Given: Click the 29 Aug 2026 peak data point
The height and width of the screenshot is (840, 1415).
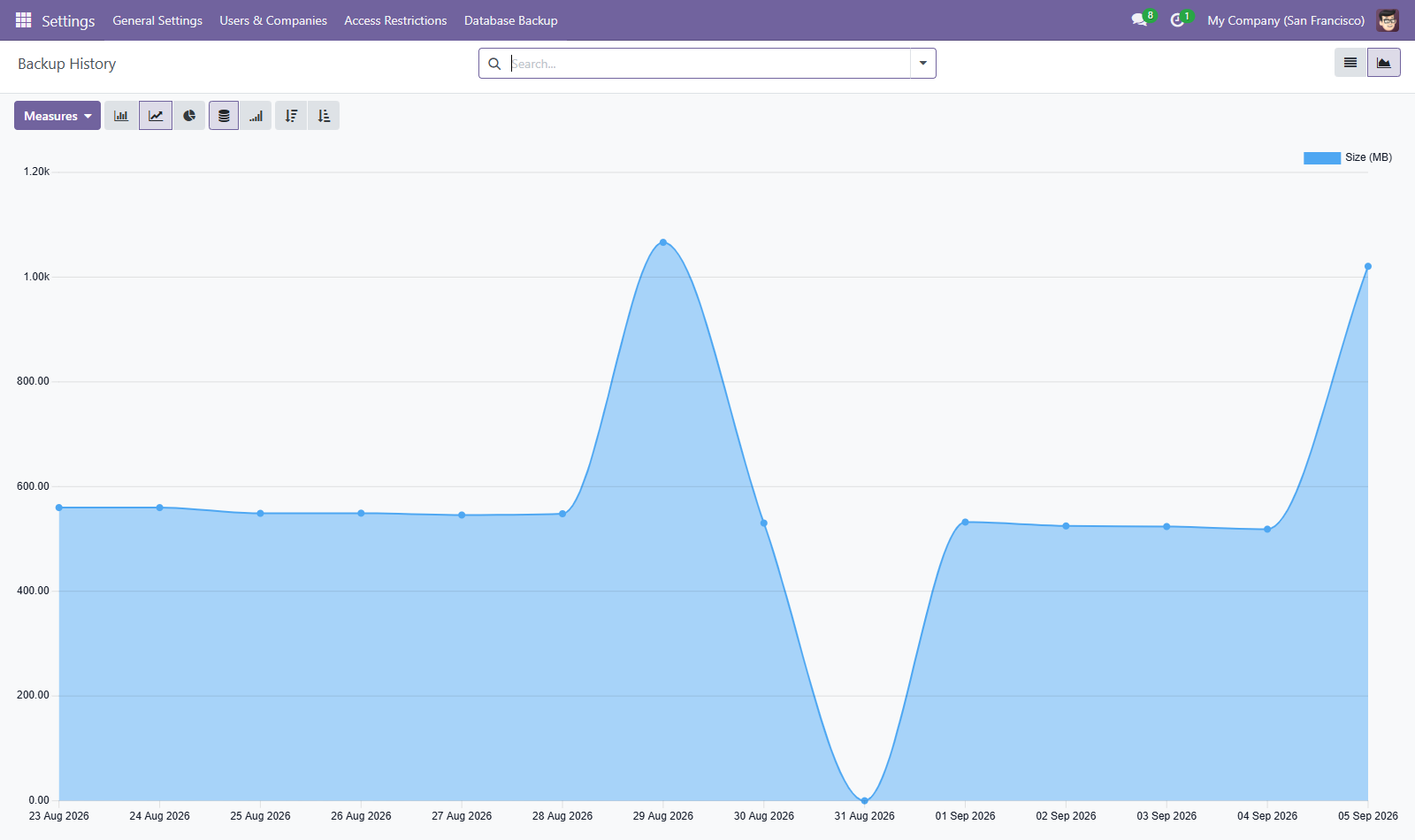Looking at the screenshot, I should pos(663,242).
